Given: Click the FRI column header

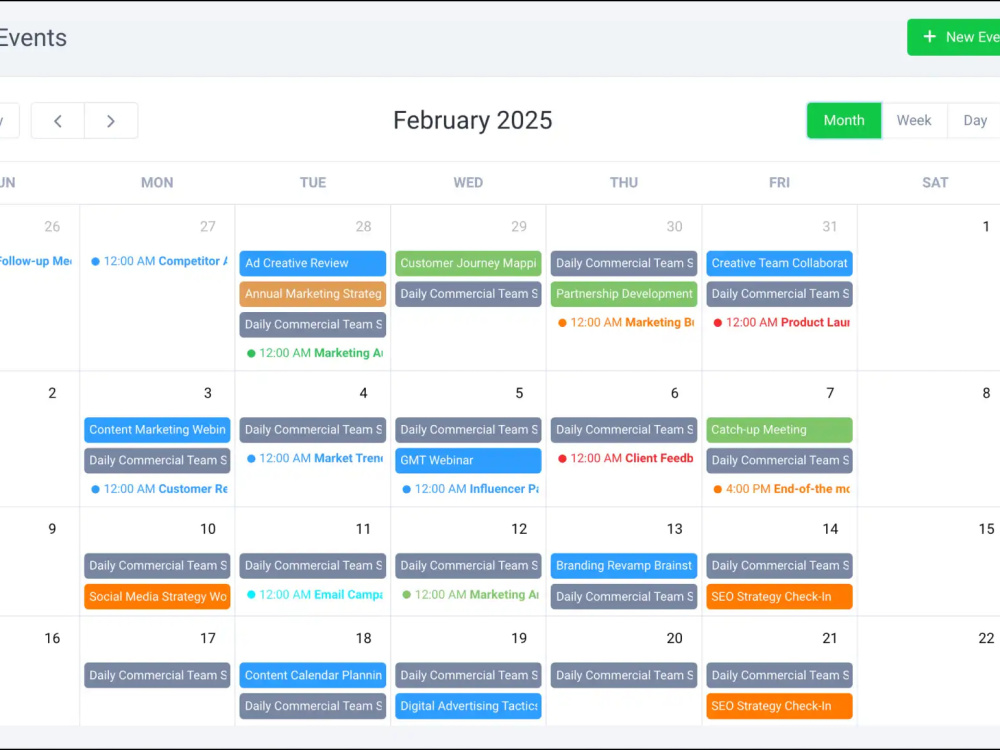Looking at the screenshot, I should click(x=779, y=183).
